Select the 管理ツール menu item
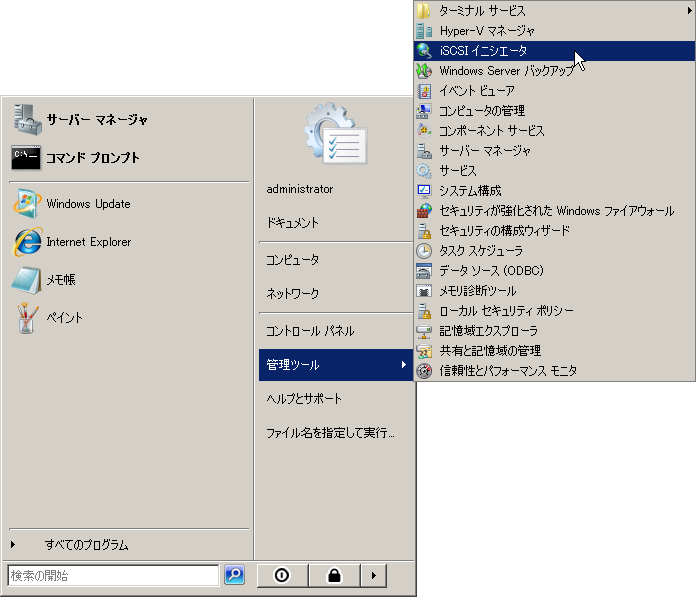Screen dimensions: 696x597 coord(336,365)
